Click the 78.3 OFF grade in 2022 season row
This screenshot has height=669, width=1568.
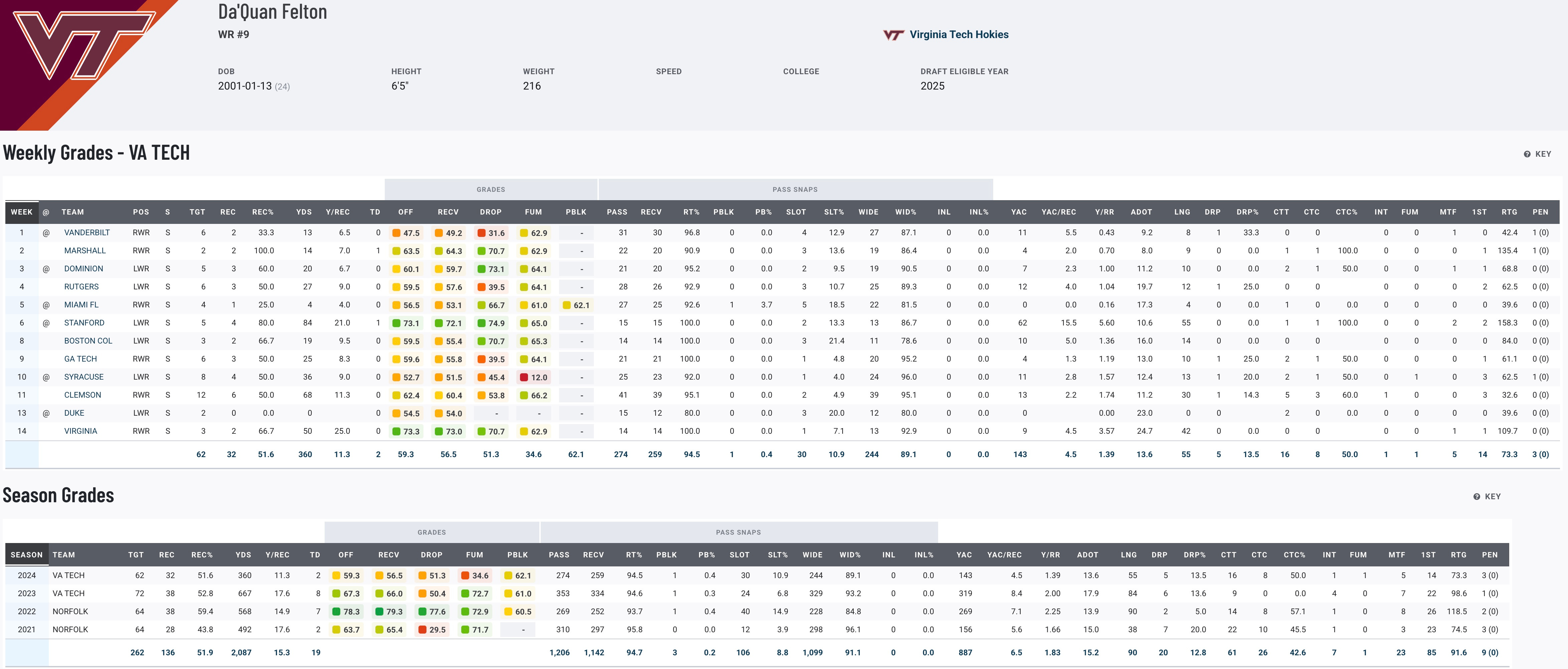pos(346,612)
